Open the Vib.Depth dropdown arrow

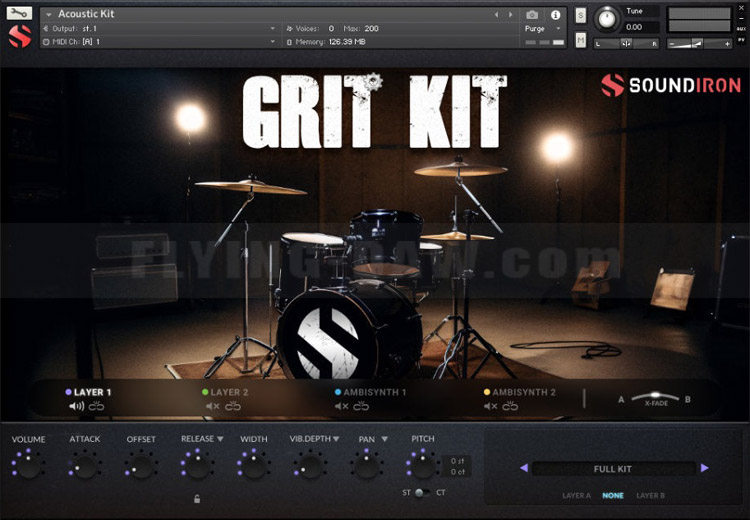click(336, 439)
